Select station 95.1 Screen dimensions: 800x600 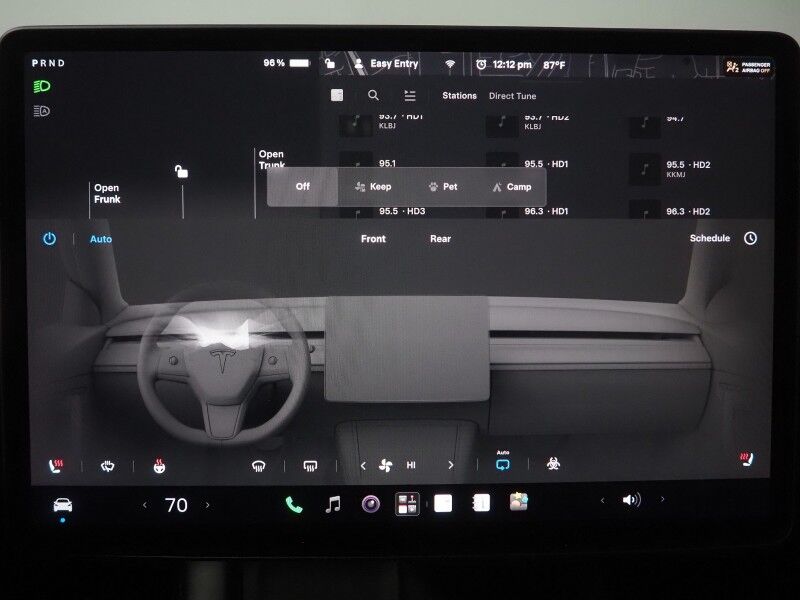tap(370, 163)
